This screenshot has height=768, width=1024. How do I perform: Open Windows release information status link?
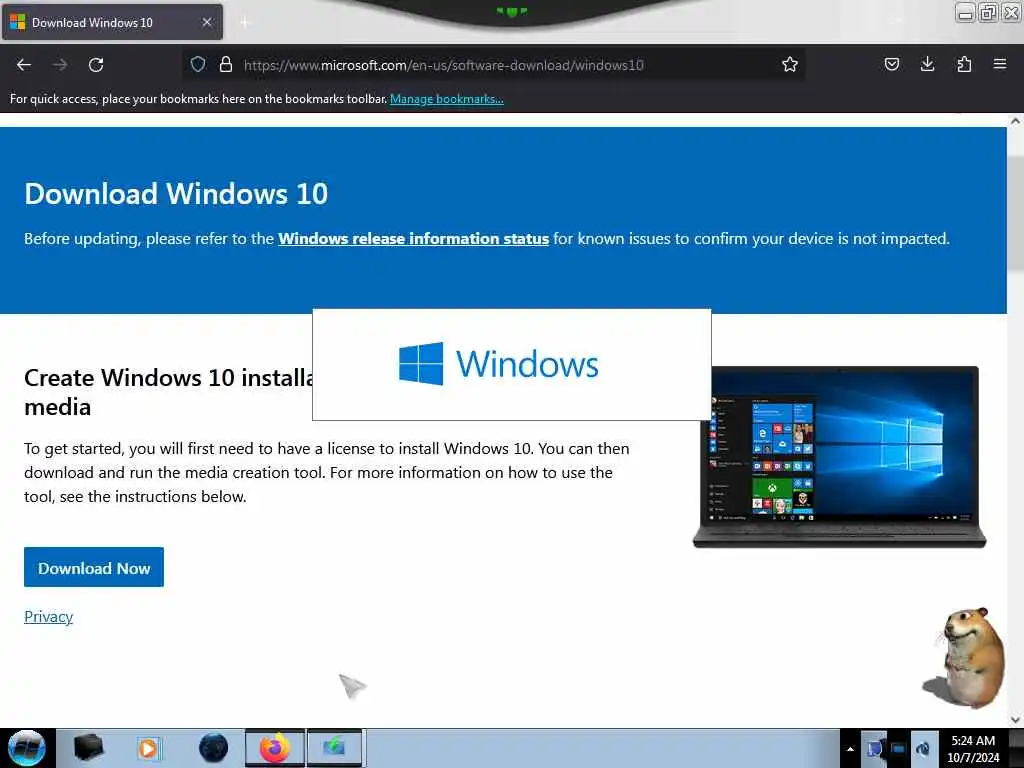pos(413,238)
